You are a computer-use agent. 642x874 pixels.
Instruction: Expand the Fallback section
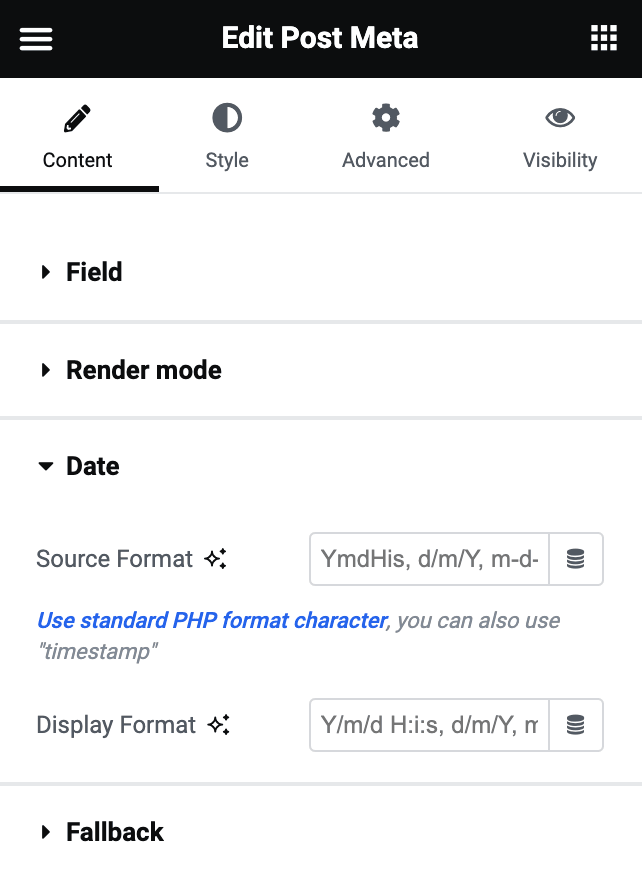point(321,832)
